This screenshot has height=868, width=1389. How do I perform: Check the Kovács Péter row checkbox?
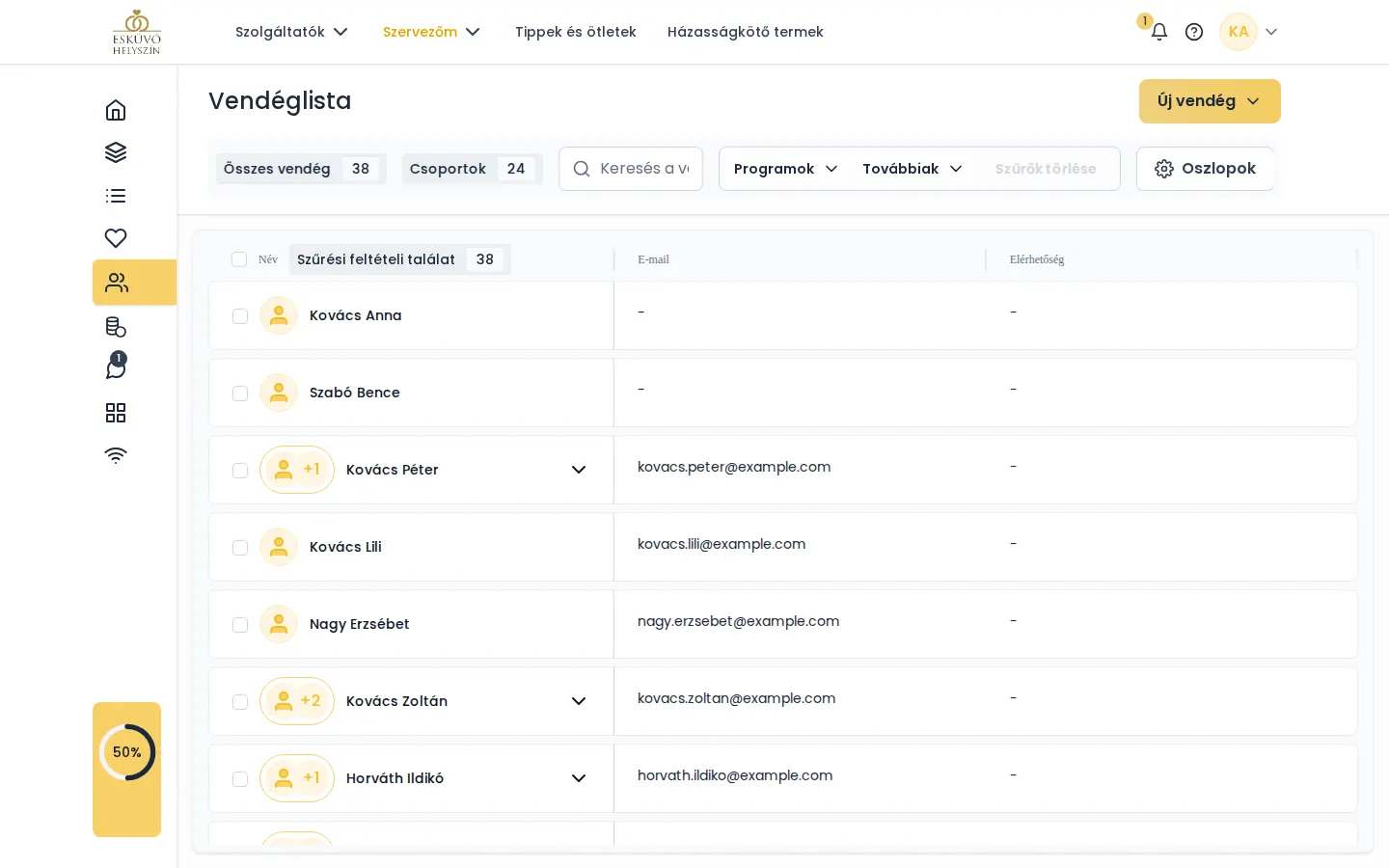point(240,471)
